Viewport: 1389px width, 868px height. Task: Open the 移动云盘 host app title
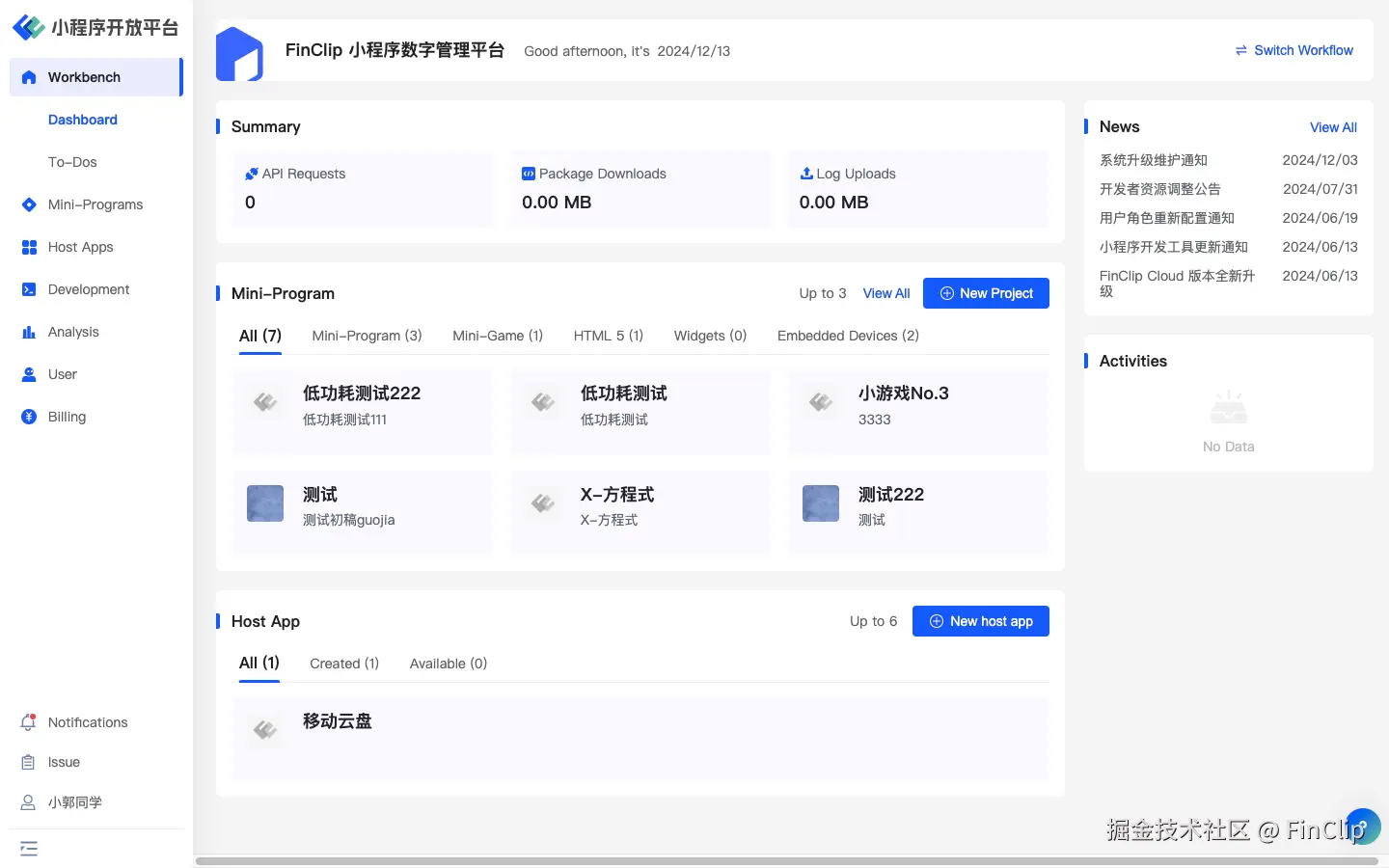(338, 721)
